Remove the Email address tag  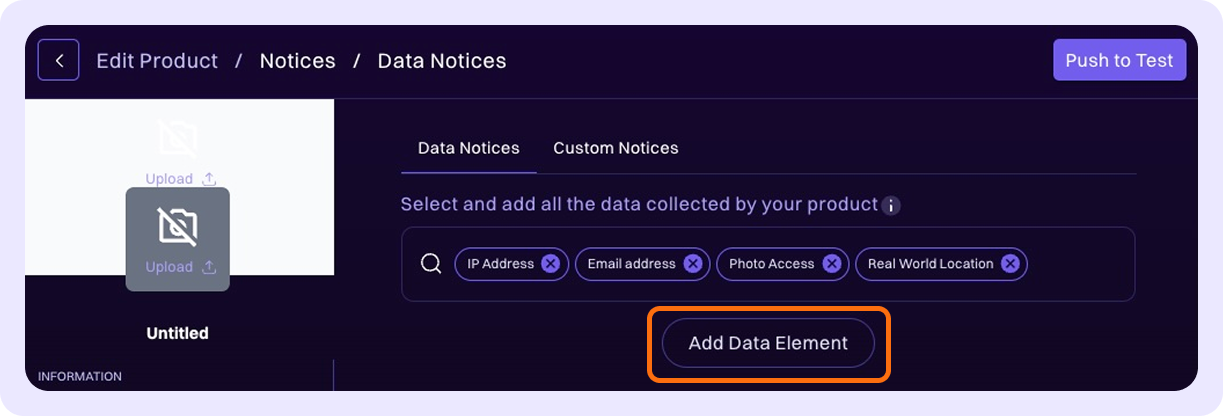[x=692, y=264]
